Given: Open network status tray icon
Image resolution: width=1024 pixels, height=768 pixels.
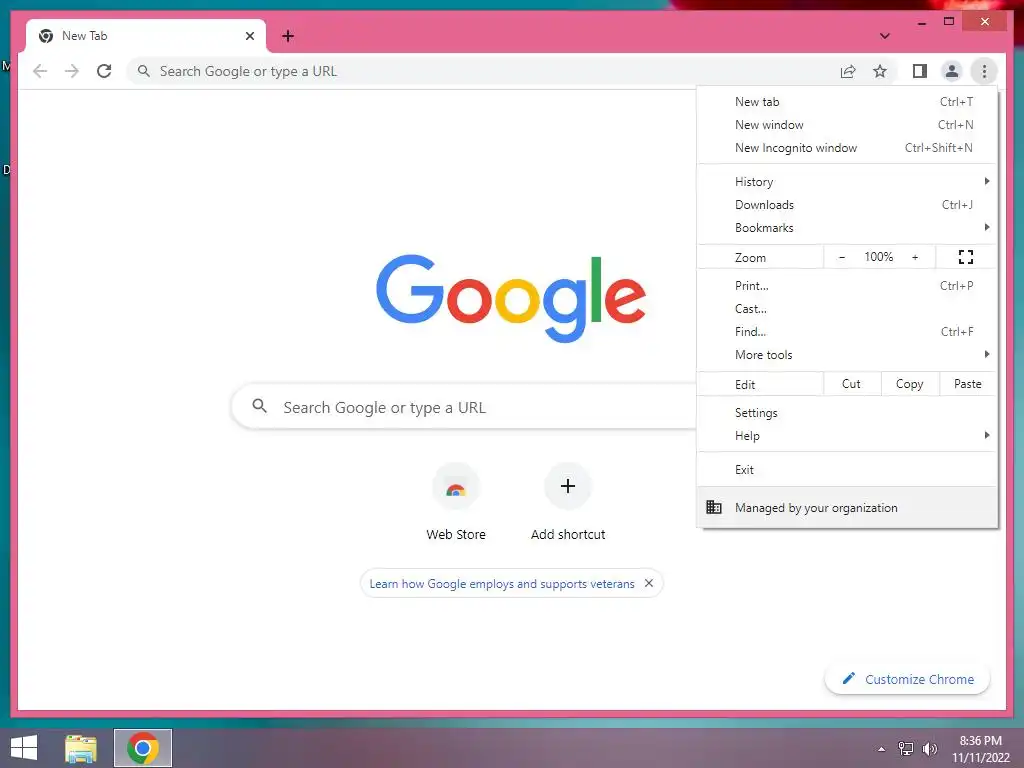Looking at the screenshot, I should tap(906, 749).
